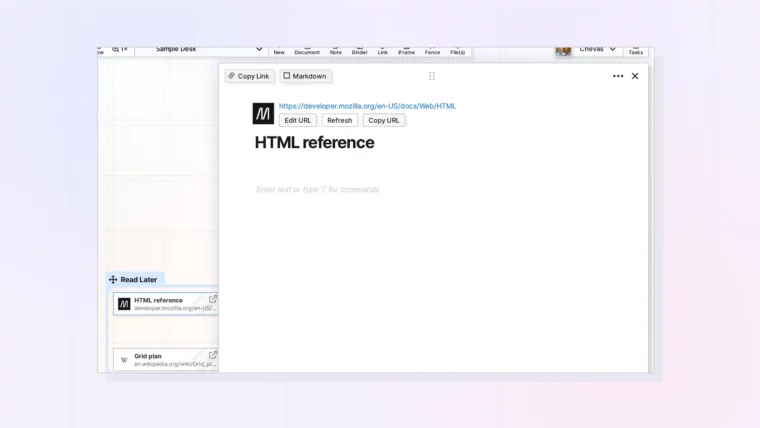Open the Tasks panel
Image resolution: width=760 pixels, height=428 pixels.
635,50
